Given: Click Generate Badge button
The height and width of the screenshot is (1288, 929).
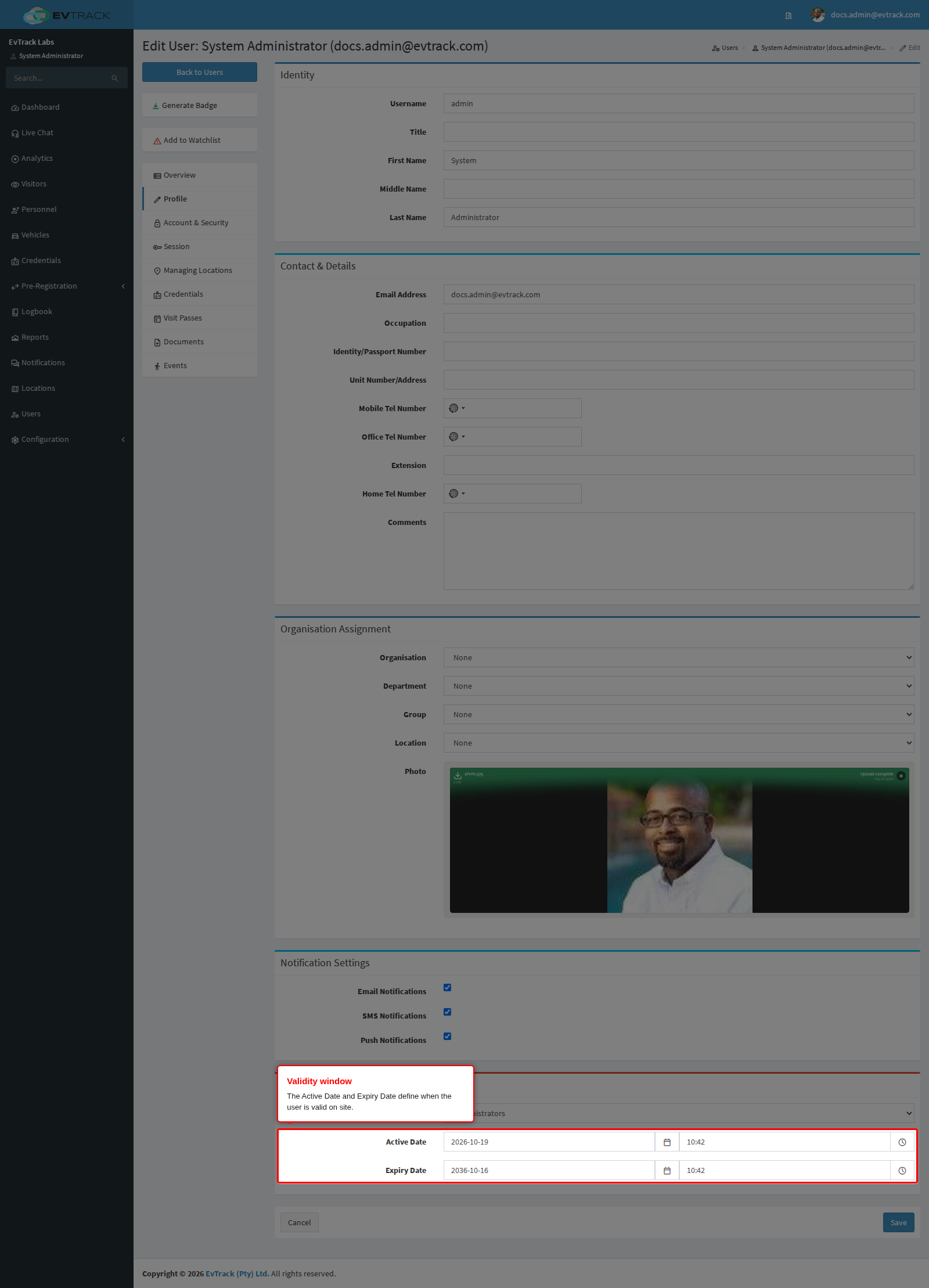Looking at the screenshot, I should pyautogui.click(x=200, y=106).
